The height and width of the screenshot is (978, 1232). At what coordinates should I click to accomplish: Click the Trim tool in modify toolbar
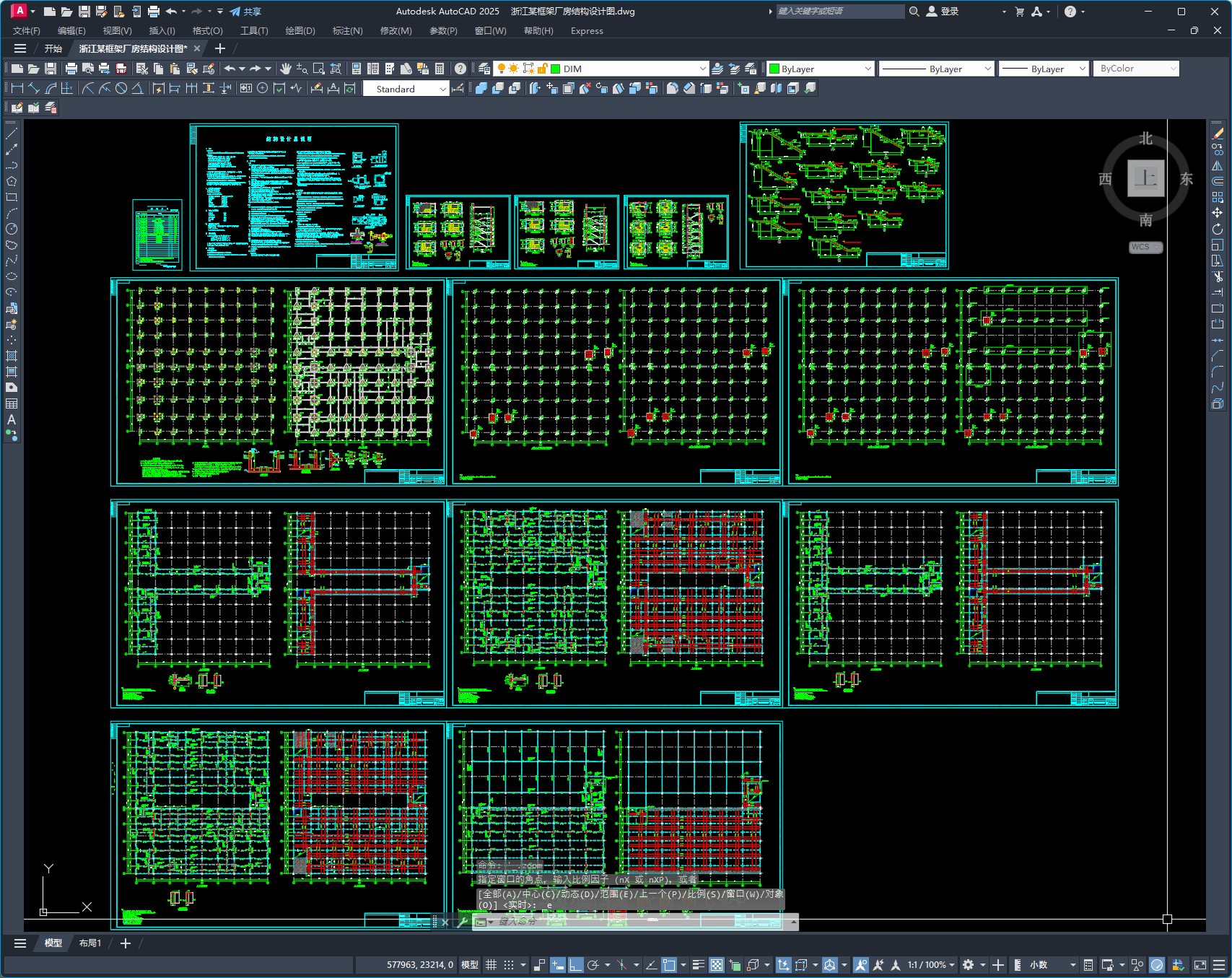coord(1218,276)
